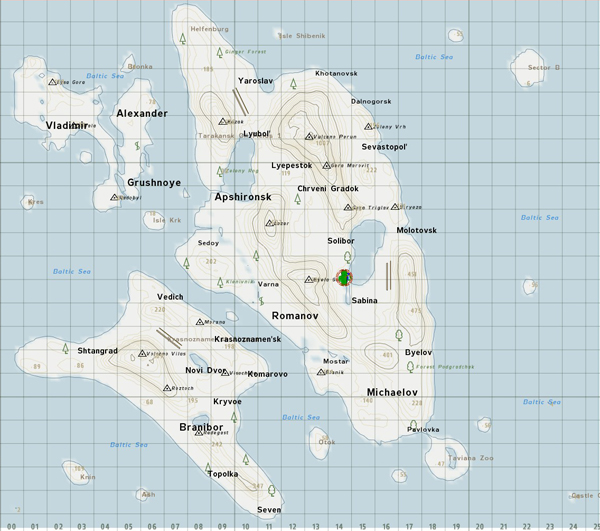Click the Taviana Zoo island label
The width and height of the screenshot is (600, 531).
pos(470,458)
